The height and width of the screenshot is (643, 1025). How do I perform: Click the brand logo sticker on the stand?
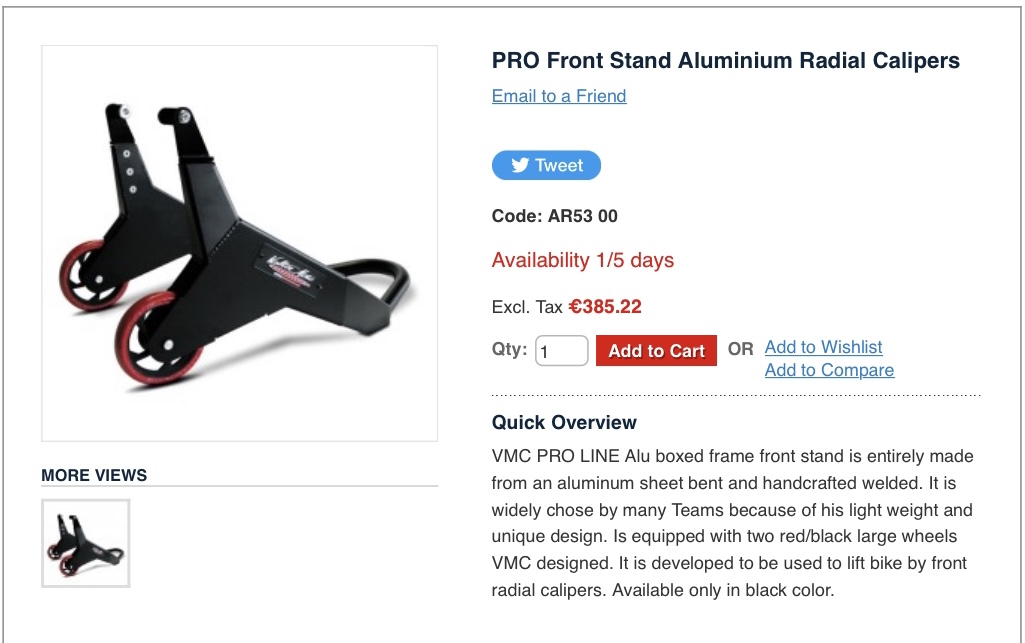pyautogui.click(x=292, y=270)
